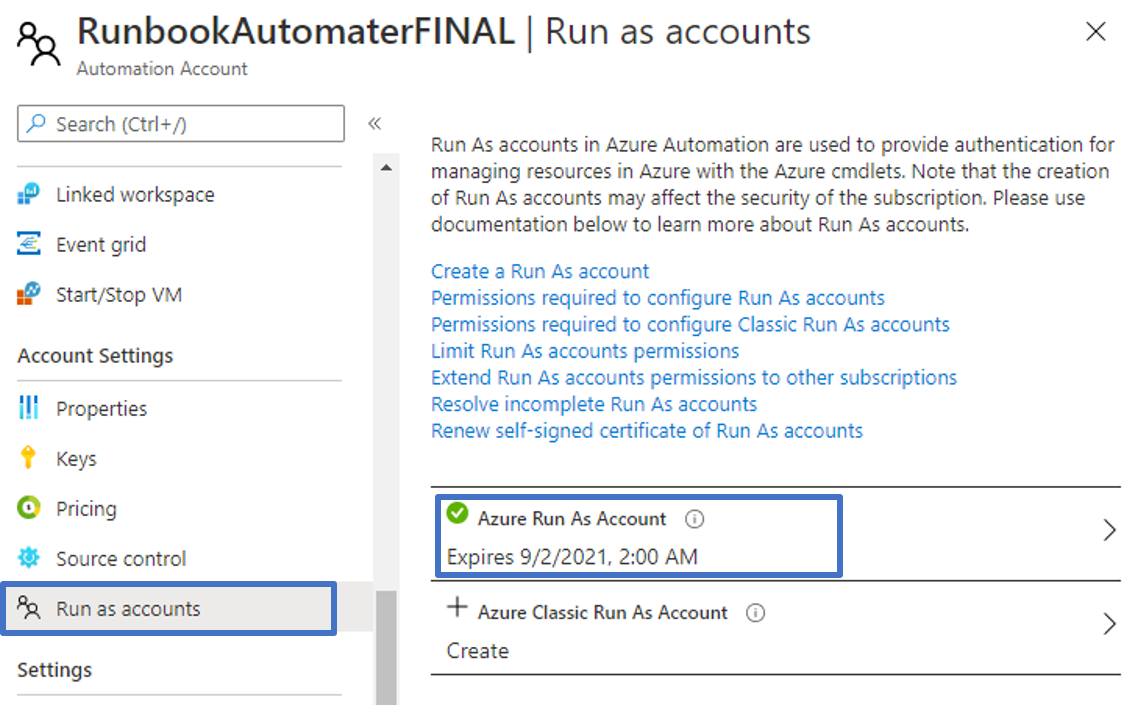Open 'Permissions required to configure Run As accounts' link
The width and height of the screenshot is (1135, 705).
point(657,297)
